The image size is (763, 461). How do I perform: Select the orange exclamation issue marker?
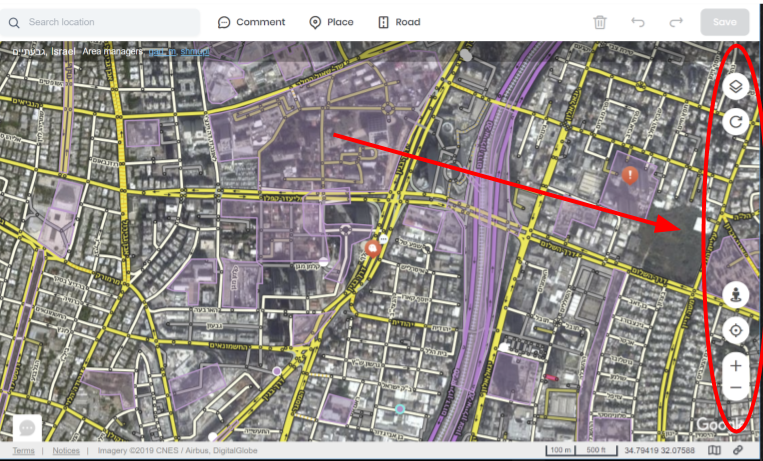tap(631, 176)
